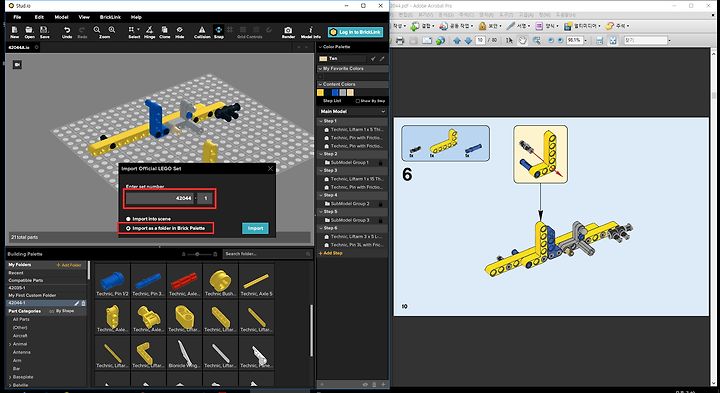The image size is (720, 393).
Task: Click the camera view icon in the viewport
Action: (17, 65)
